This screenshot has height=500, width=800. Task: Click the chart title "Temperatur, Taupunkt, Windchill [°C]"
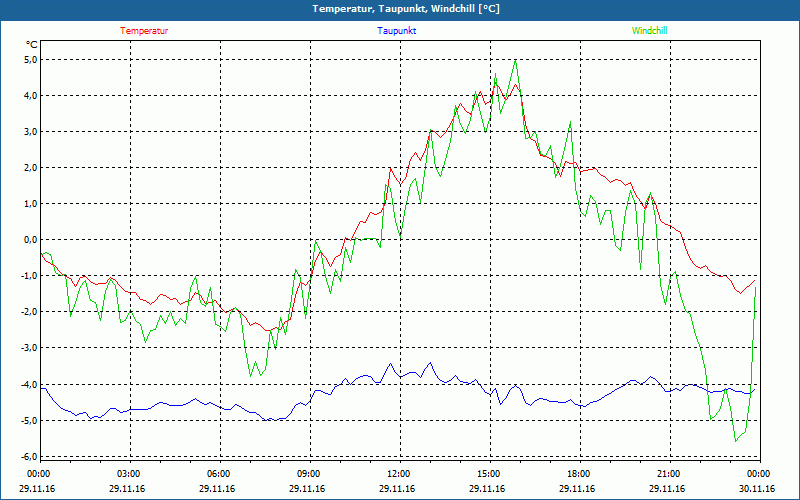coord(406,9)
